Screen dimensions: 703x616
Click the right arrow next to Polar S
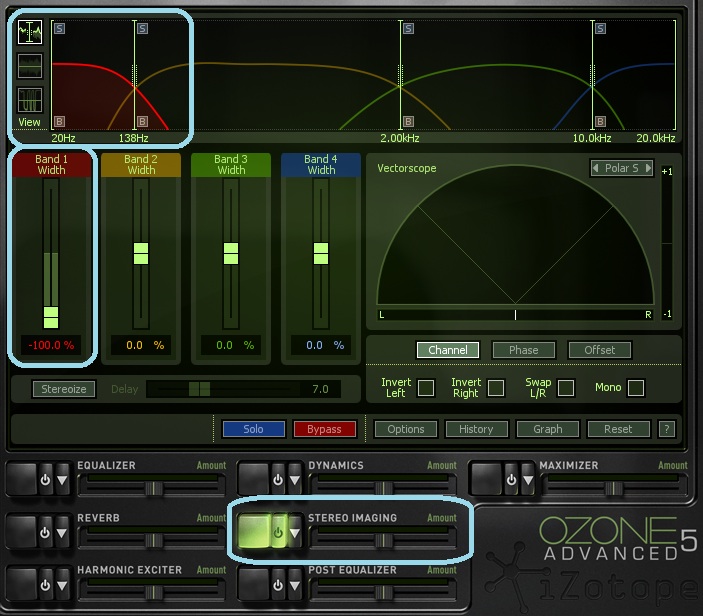tap(648, 168)
